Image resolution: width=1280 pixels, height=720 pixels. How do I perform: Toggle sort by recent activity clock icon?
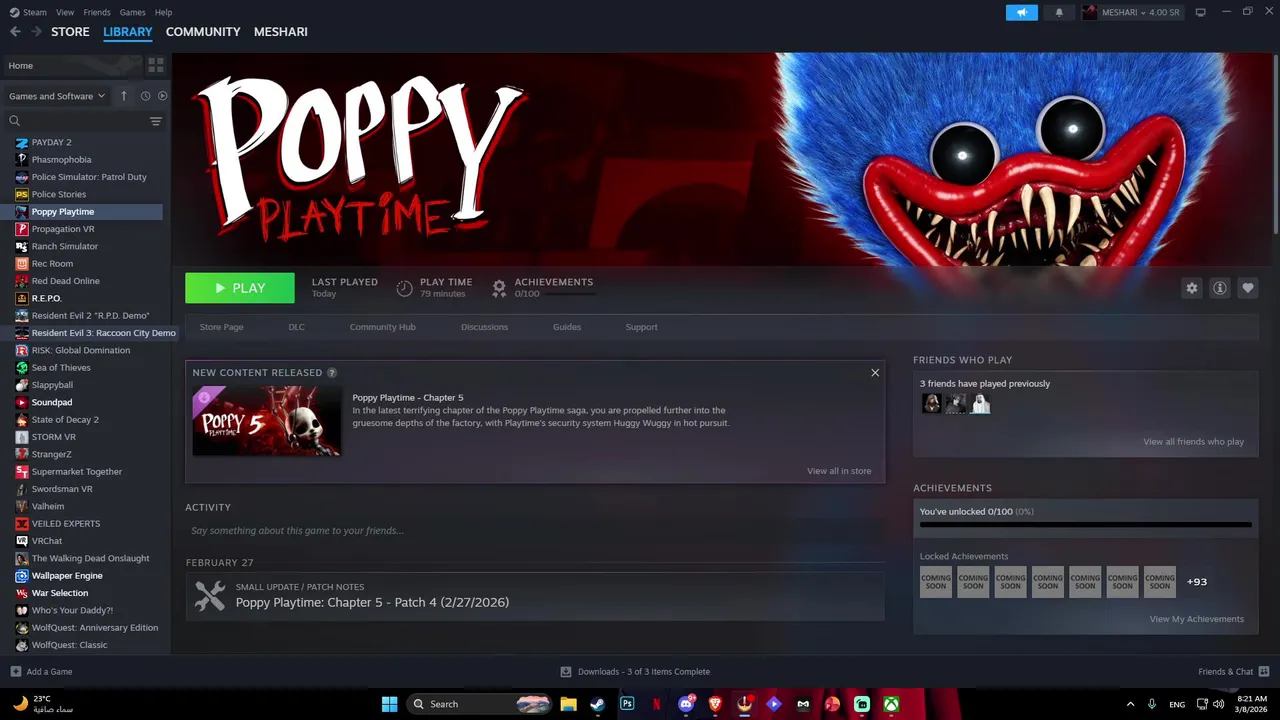(145, 96)
